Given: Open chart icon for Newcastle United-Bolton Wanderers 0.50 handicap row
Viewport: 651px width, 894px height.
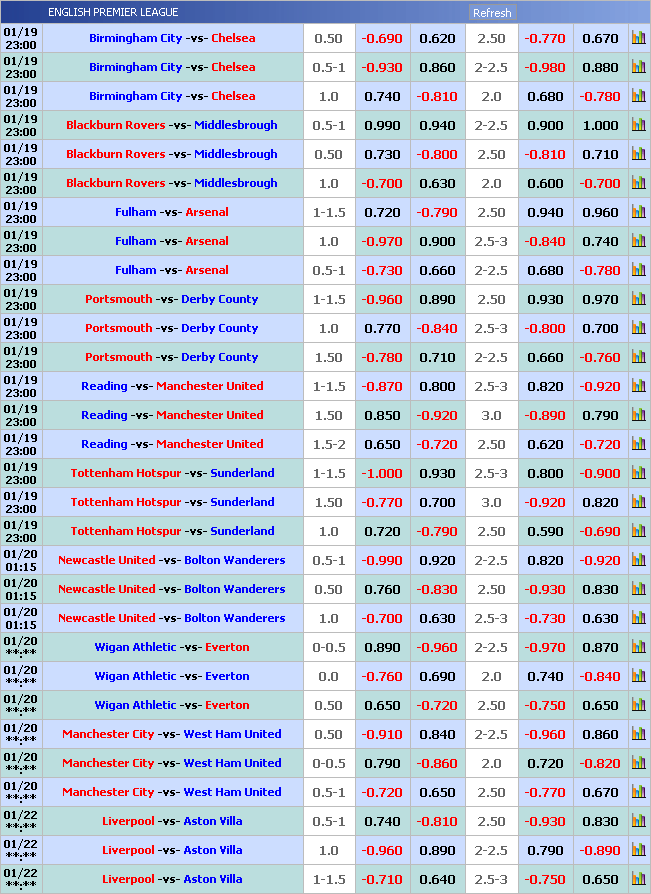Looking at the screenshot, I should 638,590.
